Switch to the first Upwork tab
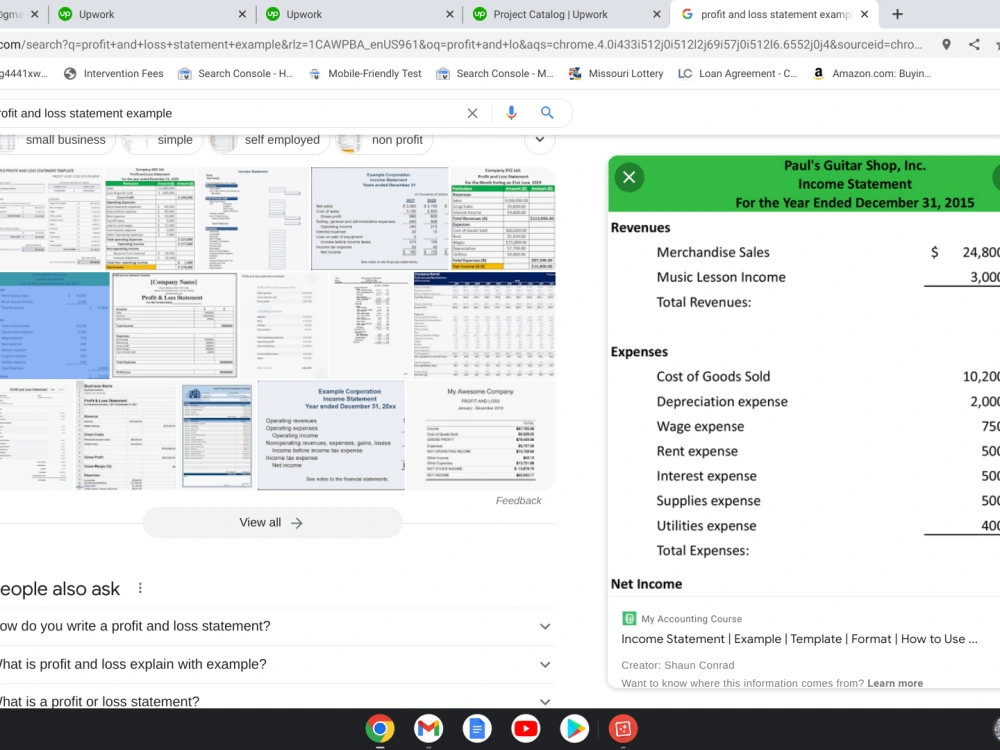Screen dimensions: 1000x750 pyautogui.click(x=151, y=14)
